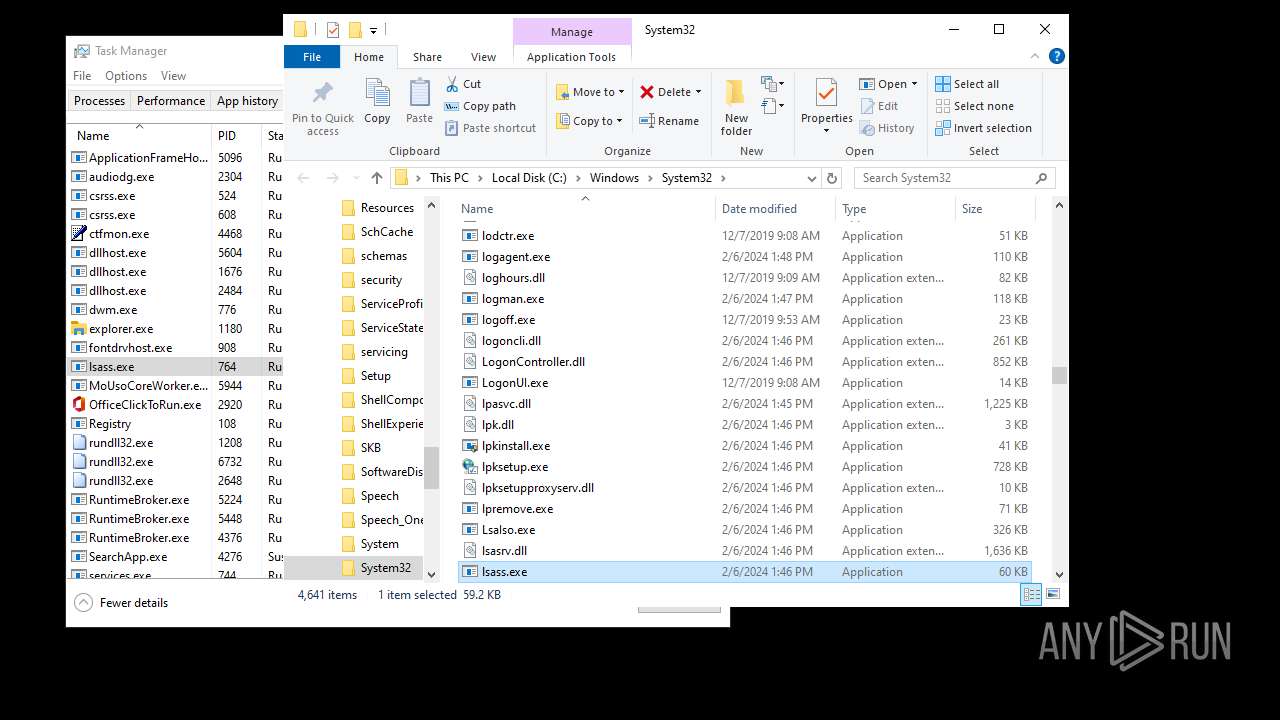The height and width of the screenshot is (720, 1280).
Task: Click the Pin to Quick access icon
Action: pos(322,94)
